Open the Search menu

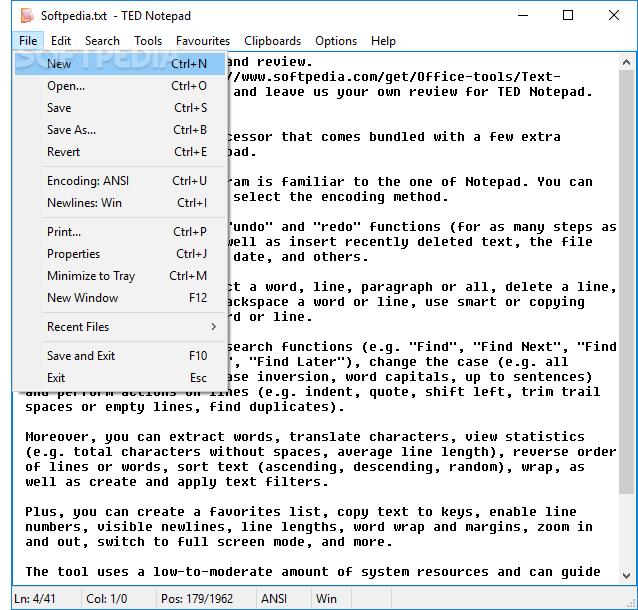click(102, 41)
